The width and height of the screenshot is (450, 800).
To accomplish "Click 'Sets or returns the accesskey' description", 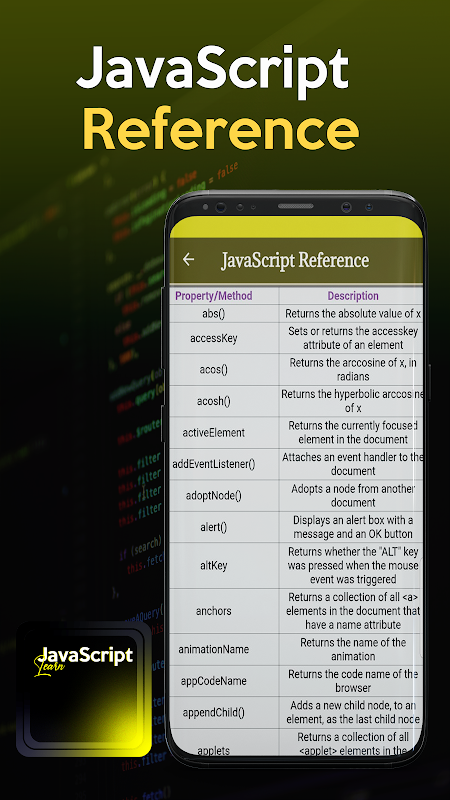I will 353,338.
